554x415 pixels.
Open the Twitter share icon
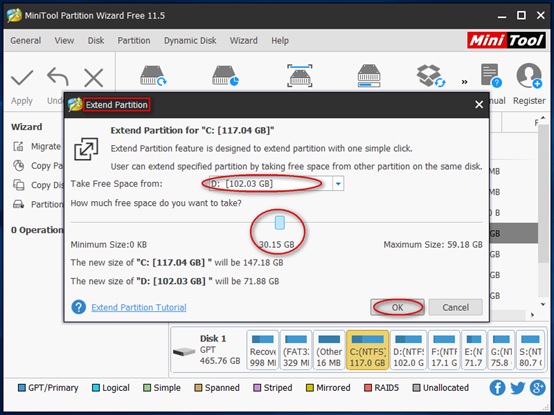click(518, 388)
